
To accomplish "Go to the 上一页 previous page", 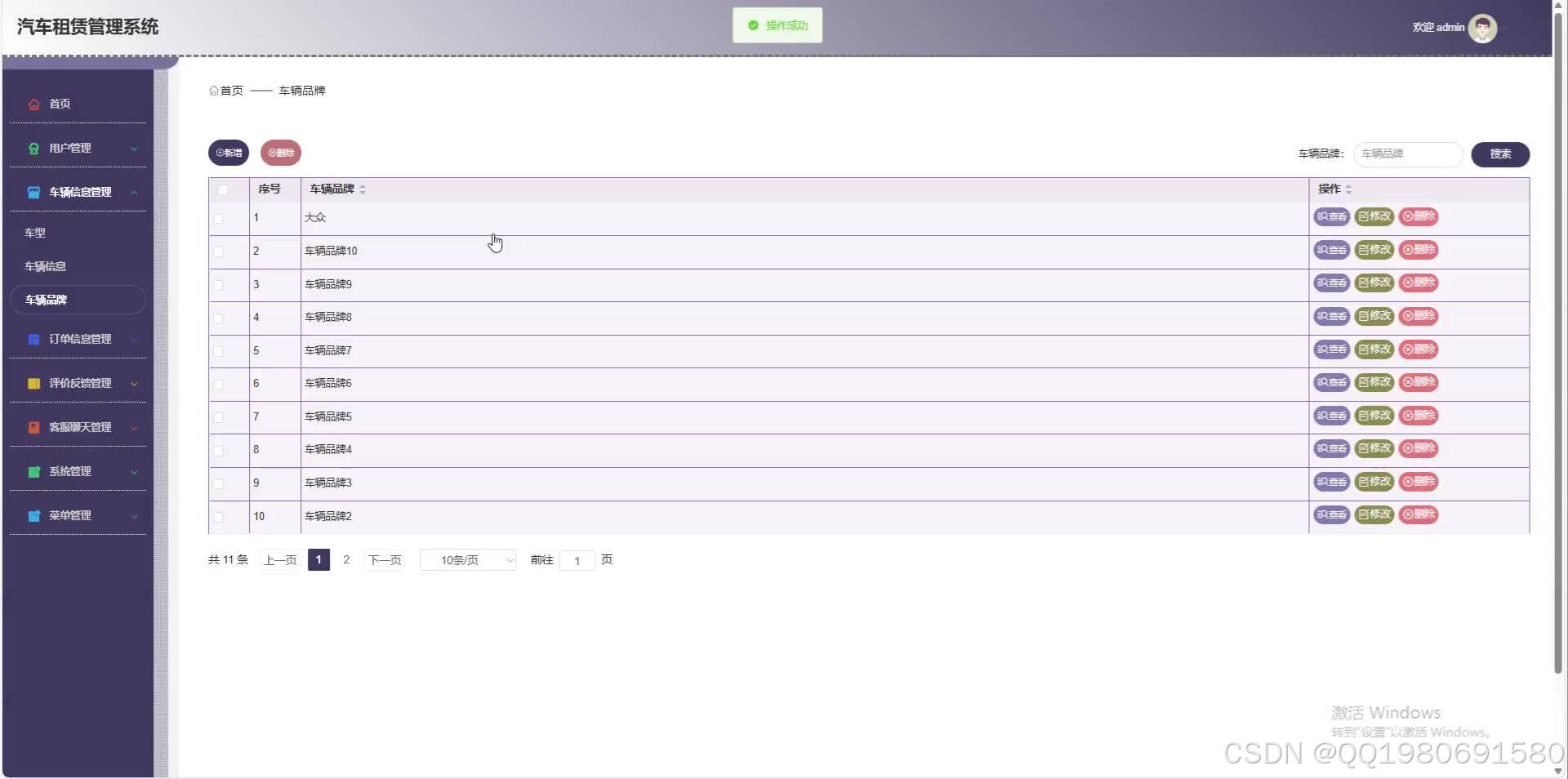I will click(x=280, y=560).
